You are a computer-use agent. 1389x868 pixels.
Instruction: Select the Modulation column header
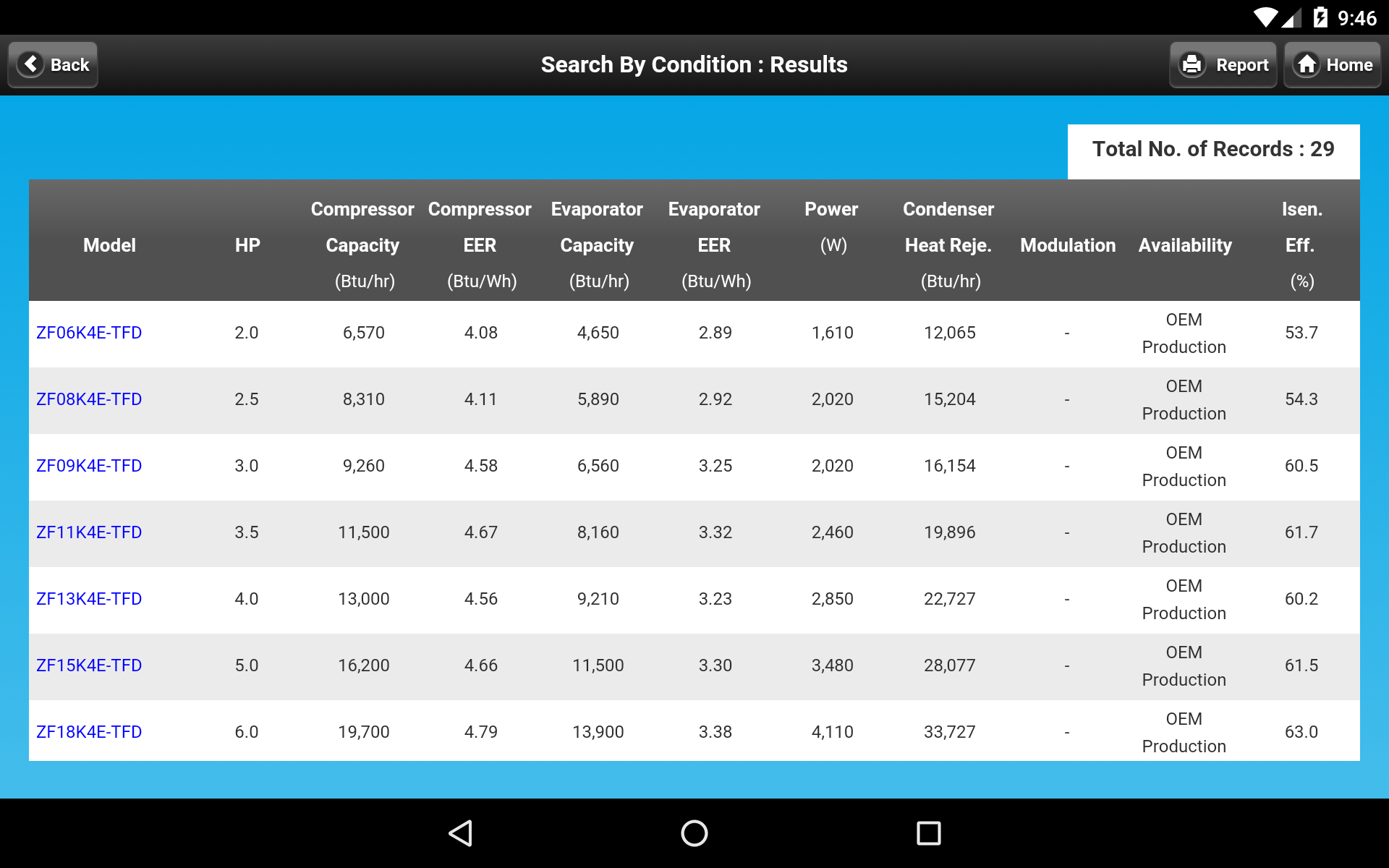point(1068,245)
